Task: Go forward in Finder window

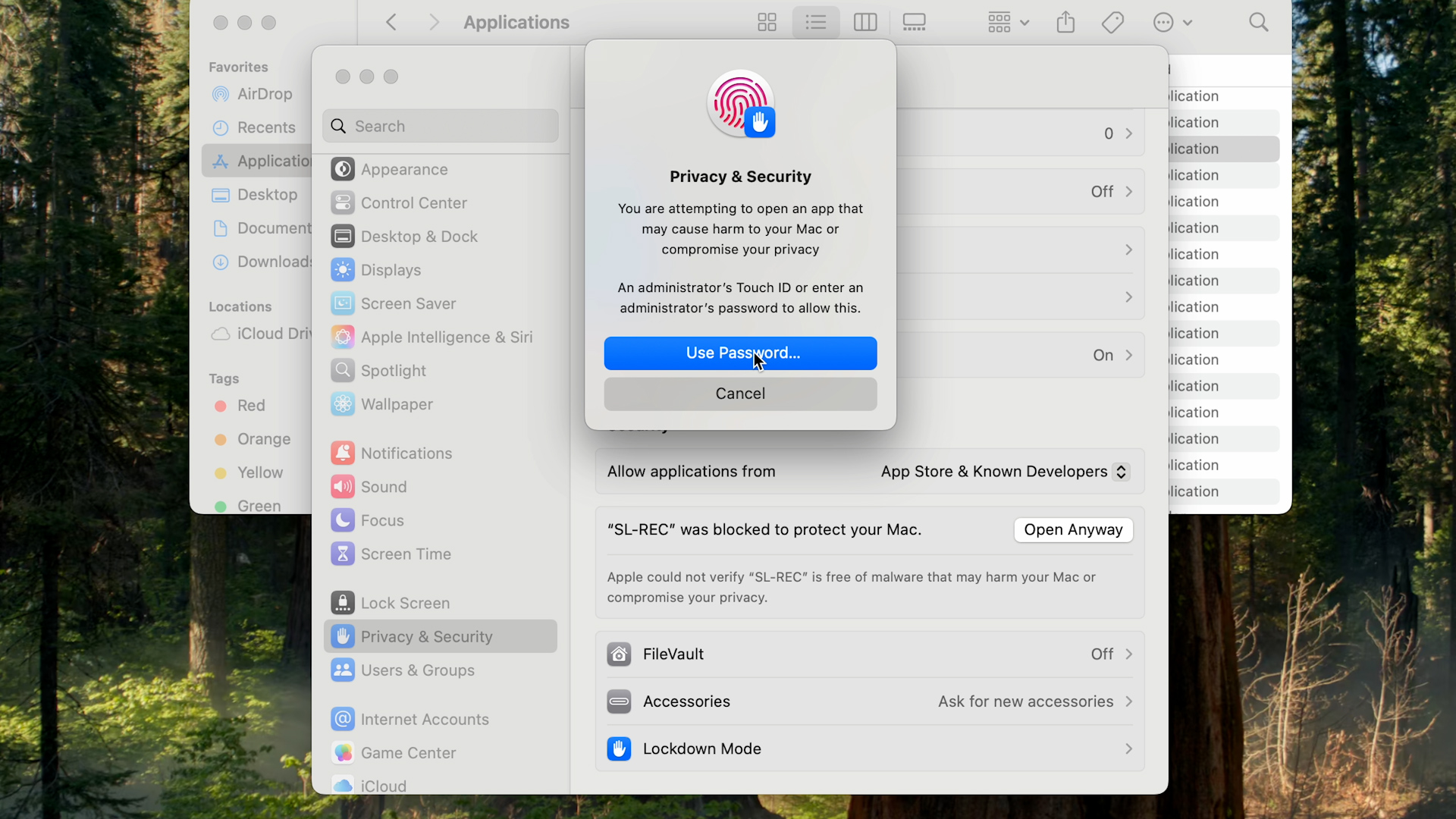Action: [434, 23]
